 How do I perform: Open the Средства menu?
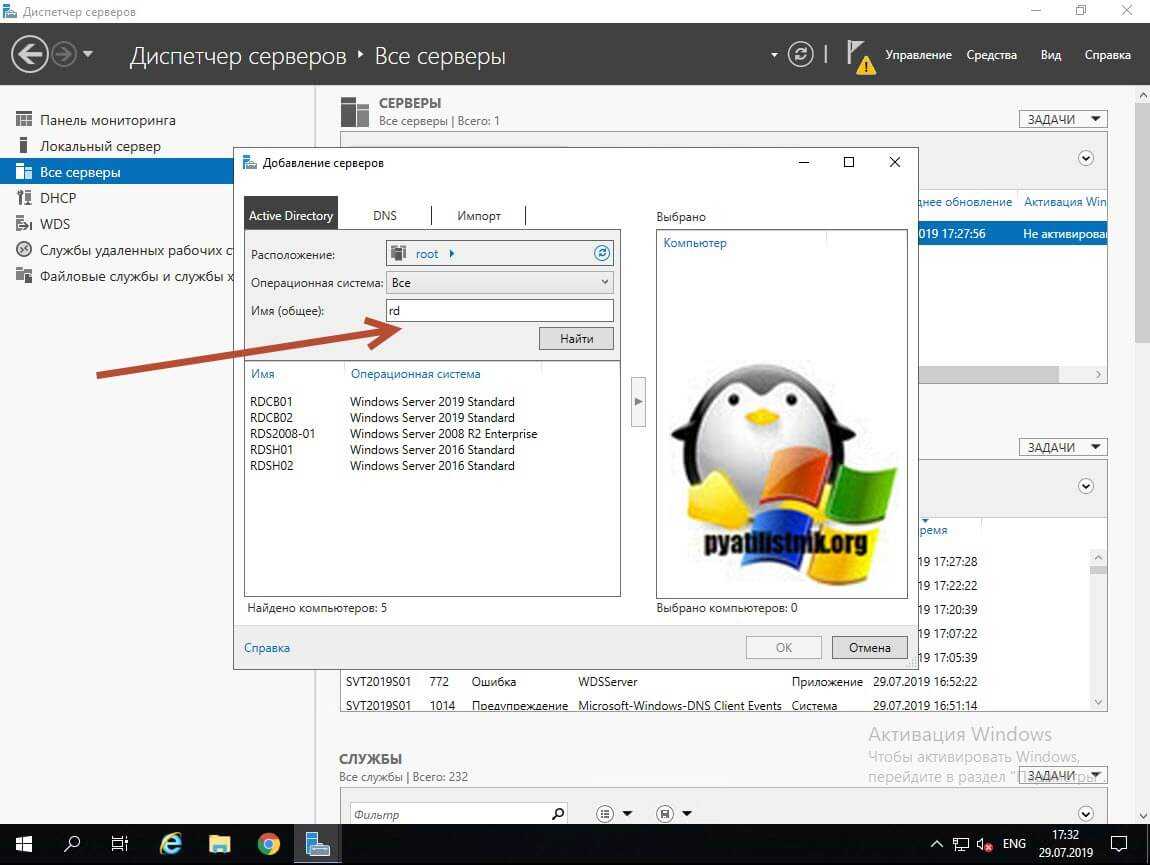[x=991, y=55]
